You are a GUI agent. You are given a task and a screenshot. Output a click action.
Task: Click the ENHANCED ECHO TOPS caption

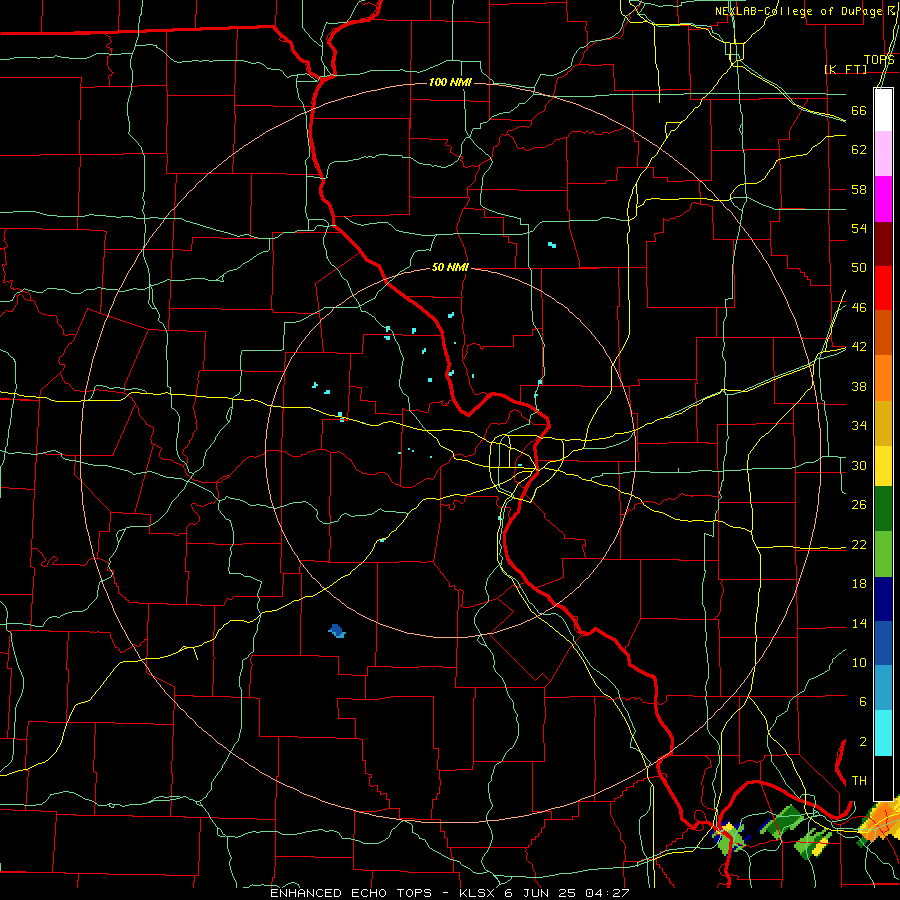tap(351, 893)
